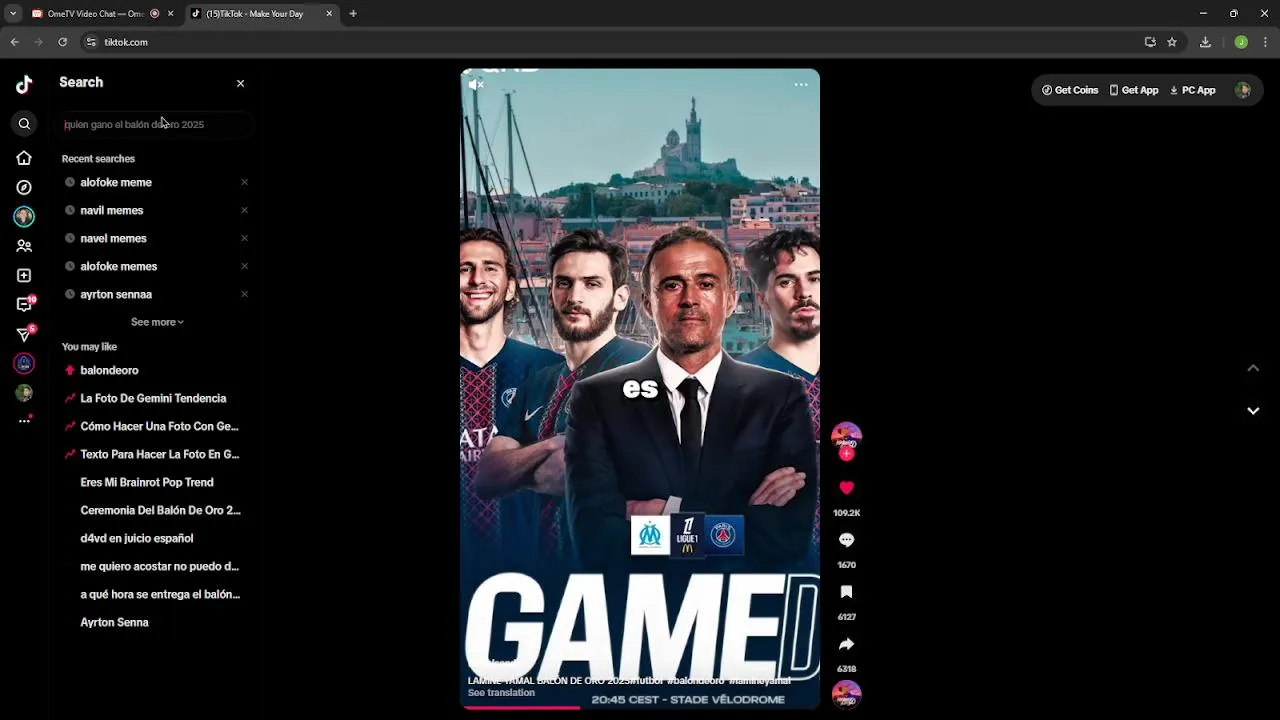Open suggested search 'balondeoro'
The width and height of the screenshot is (1280, 720).
tap(109, 370)
